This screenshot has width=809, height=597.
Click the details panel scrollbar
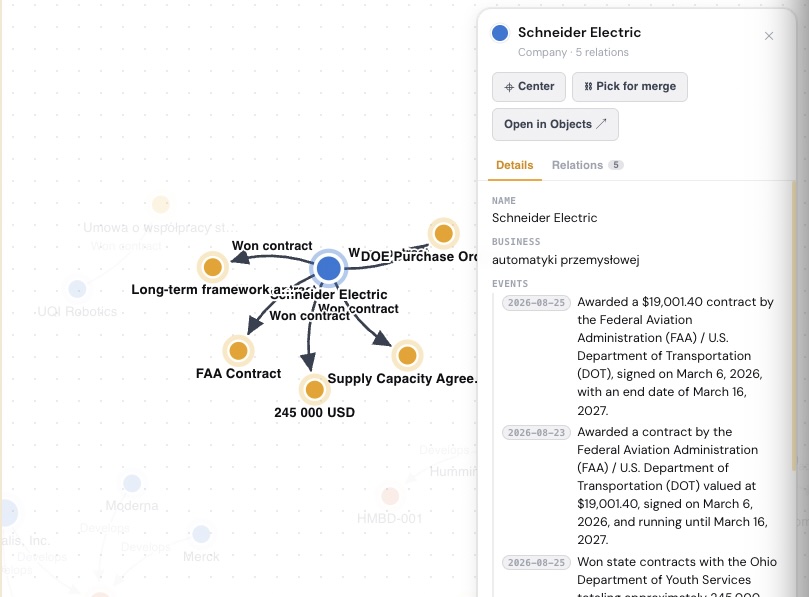[795, 325]
